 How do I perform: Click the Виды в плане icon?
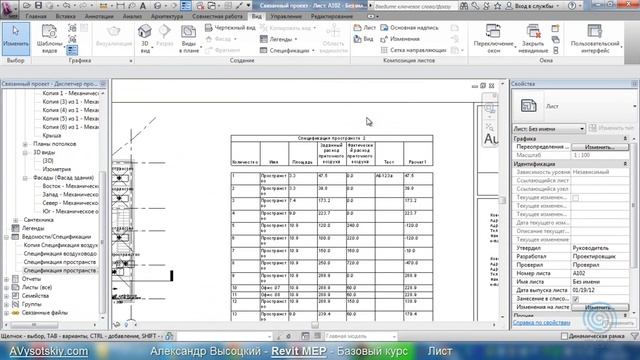(188, 32)
